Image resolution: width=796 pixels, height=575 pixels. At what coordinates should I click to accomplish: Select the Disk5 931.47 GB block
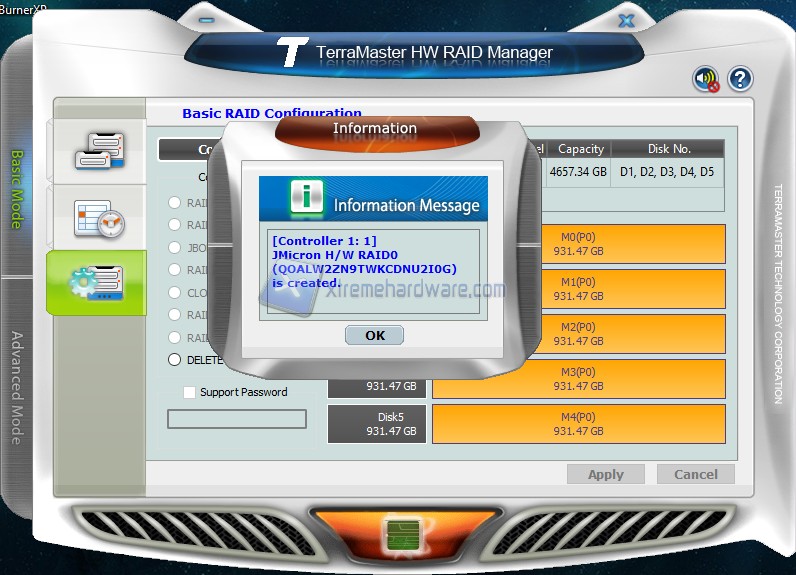376,424
